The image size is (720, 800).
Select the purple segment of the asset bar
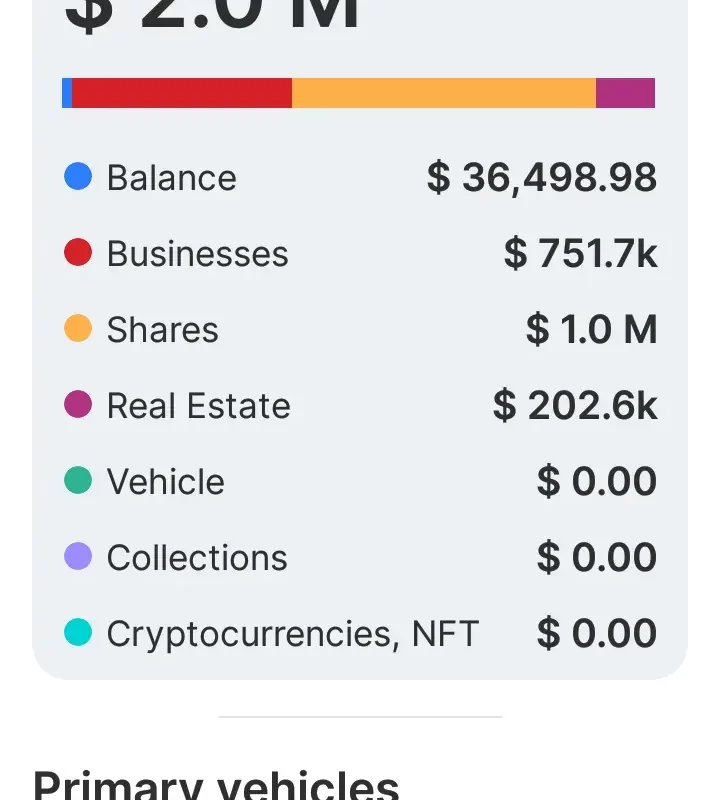pyautogui.click(x=625, y=93)
